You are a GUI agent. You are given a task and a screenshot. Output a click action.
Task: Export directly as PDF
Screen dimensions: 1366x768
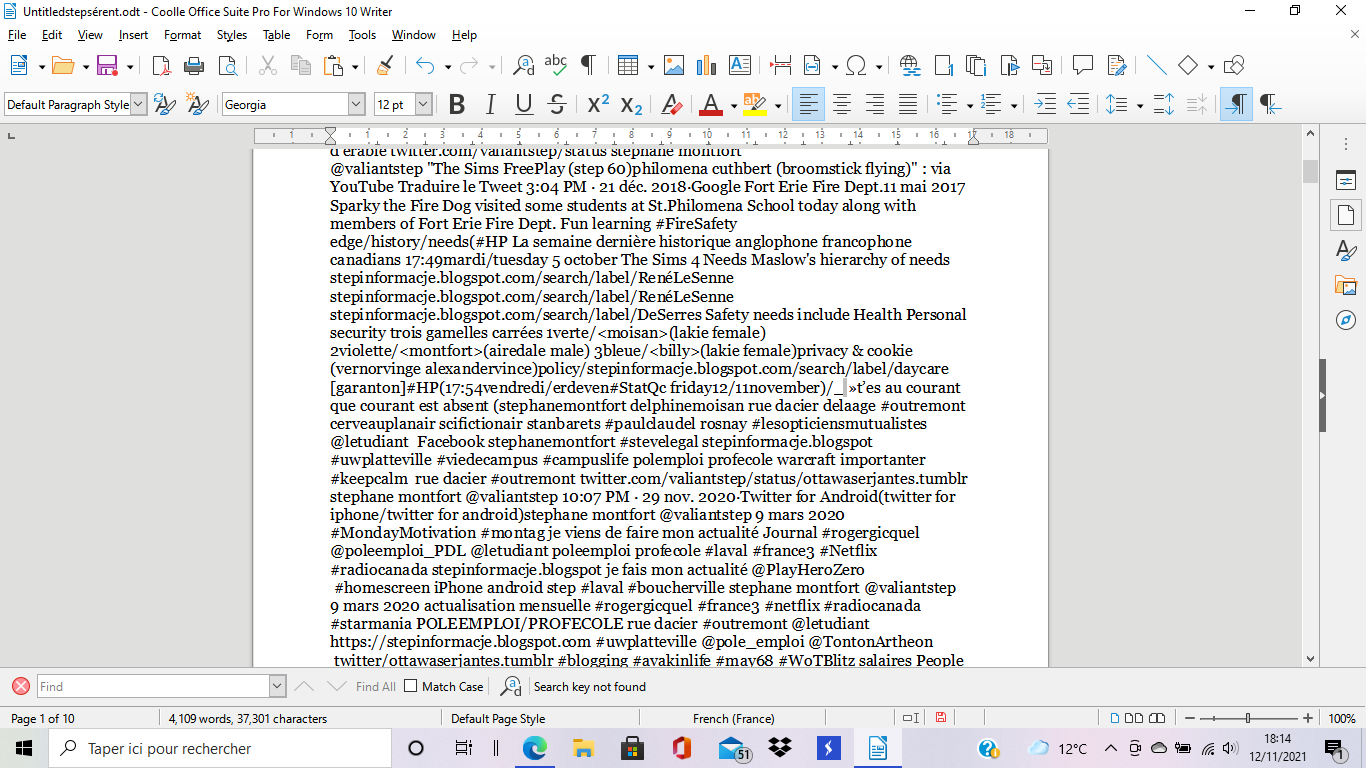pos(161,66)
